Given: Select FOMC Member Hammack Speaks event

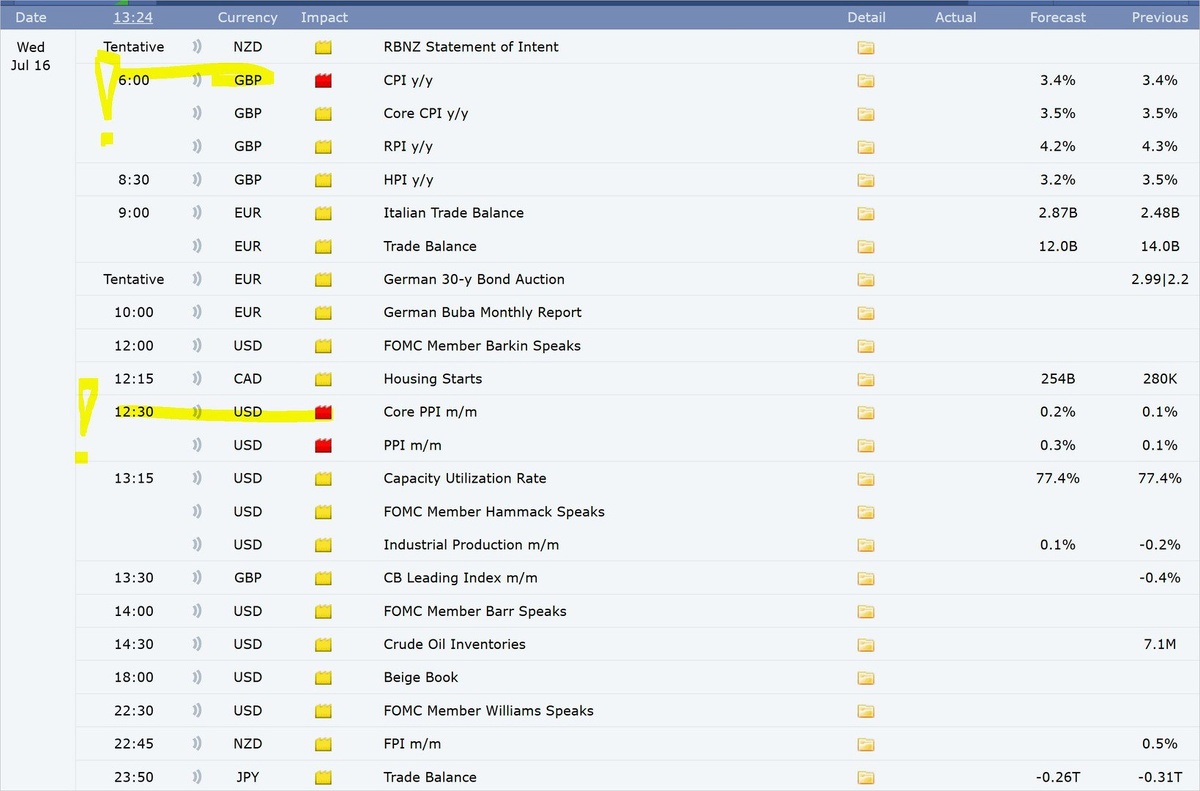Looking at the screenshot, I should [x=494, y=512].
